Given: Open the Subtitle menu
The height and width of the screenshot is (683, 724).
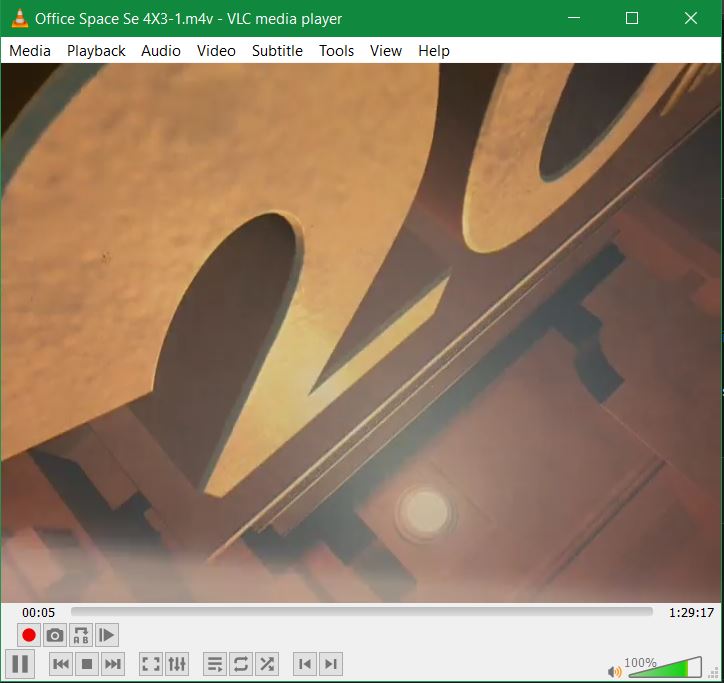Looking at the screenshot, I should click(x=277, y=50).
